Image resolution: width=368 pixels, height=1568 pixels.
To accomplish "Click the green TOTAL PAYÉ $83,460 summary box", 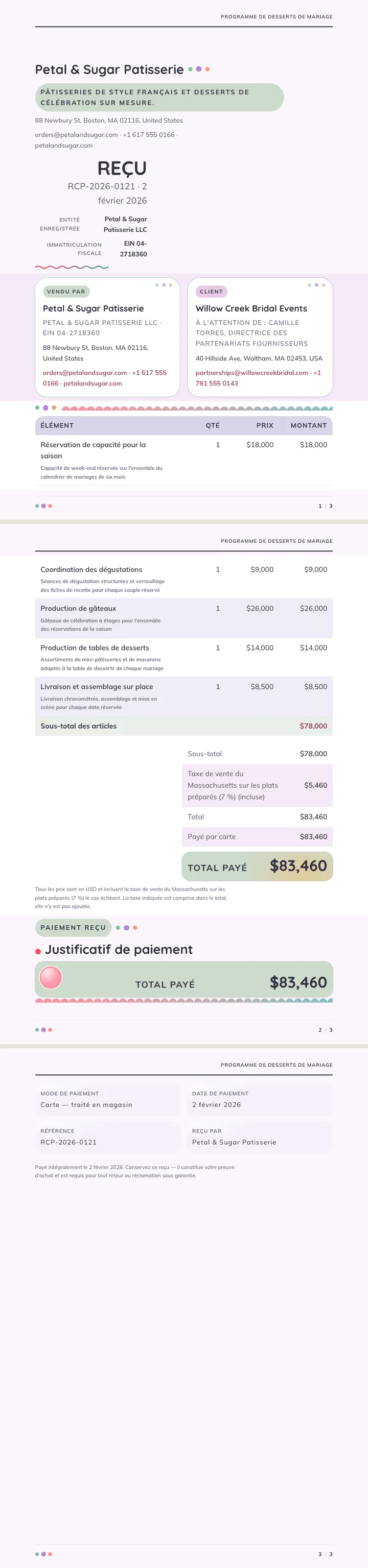I will 257,866.
